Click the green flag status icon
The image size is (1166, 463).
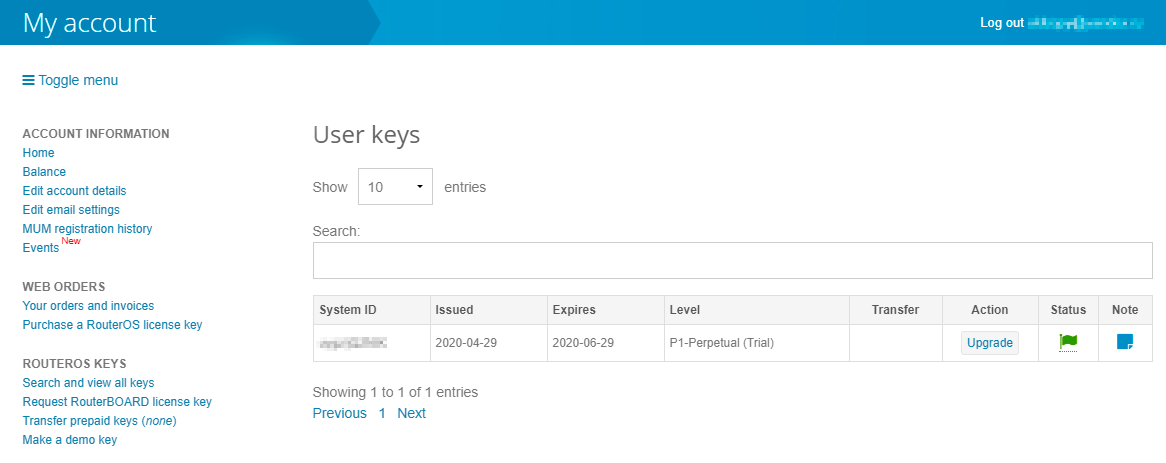coord(1068,342)
